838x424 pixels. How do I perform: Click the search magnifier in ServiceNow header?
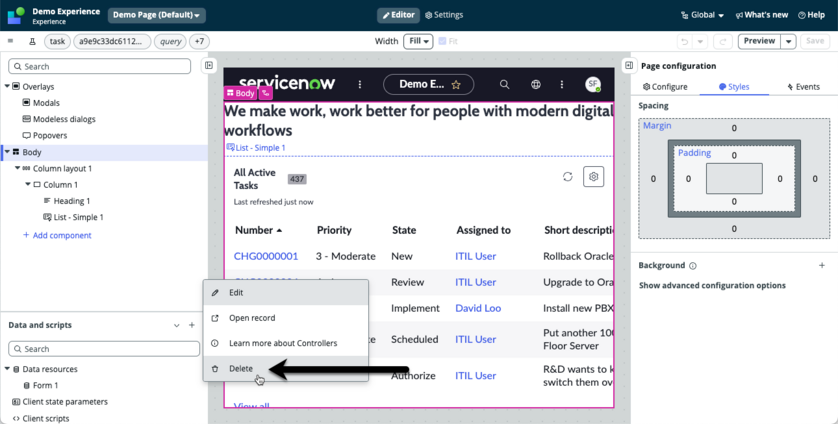[504, 84]
